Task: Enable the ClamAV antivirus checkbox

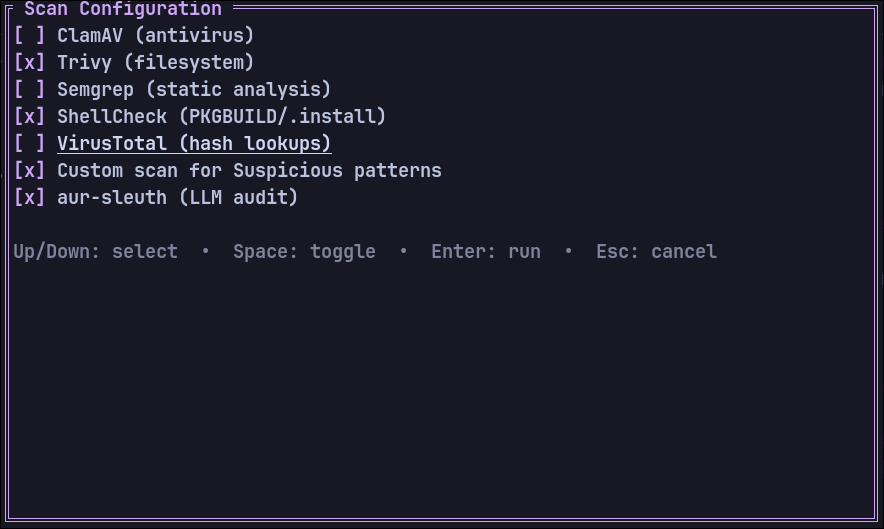Action: [29, 36]
